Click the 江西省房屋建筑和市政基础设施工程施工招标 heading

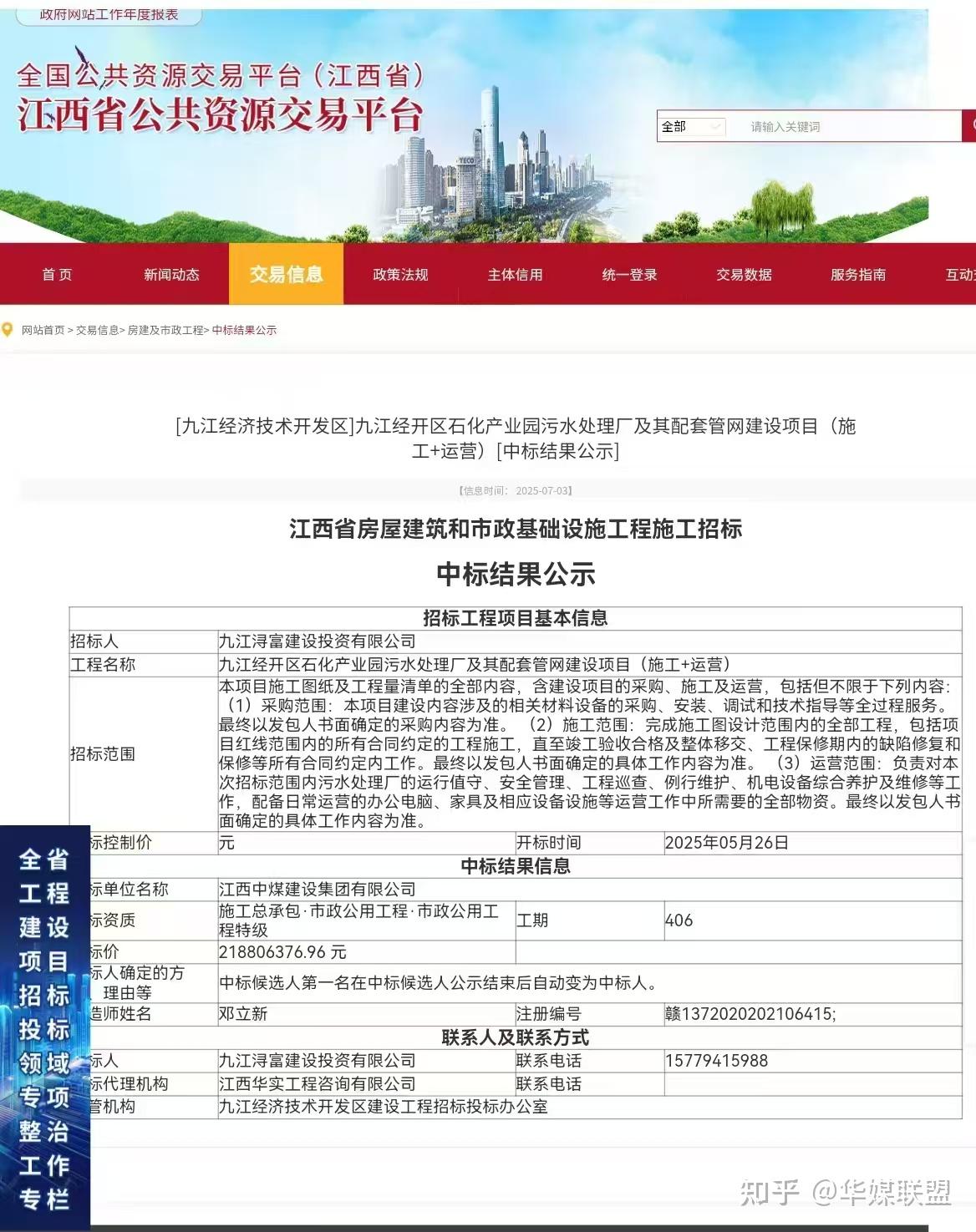516,529
